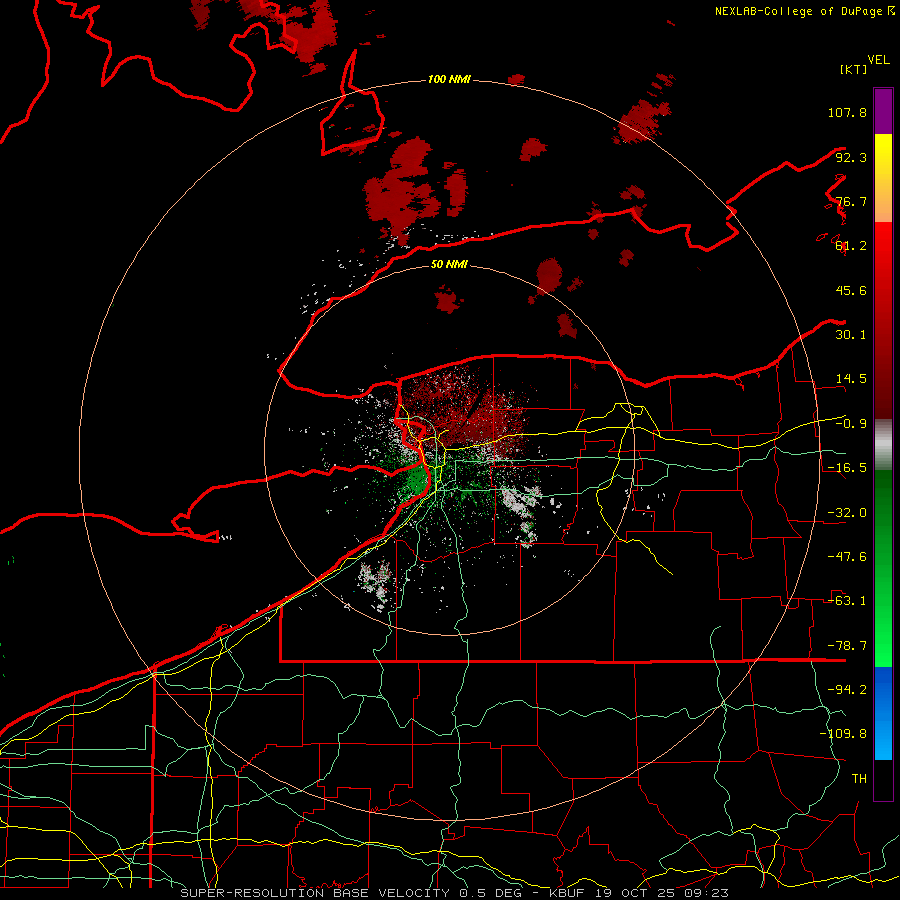Click the SUPER-RESOLUTION BASE VELOCITY caption text
This screenshot has width=900, height=900.
coord(317,893)
